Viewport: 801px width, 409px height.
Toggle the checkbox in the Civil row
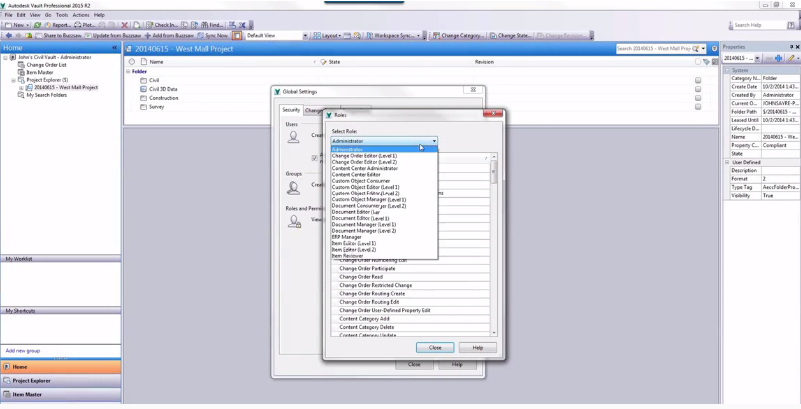tap(698, 80)
